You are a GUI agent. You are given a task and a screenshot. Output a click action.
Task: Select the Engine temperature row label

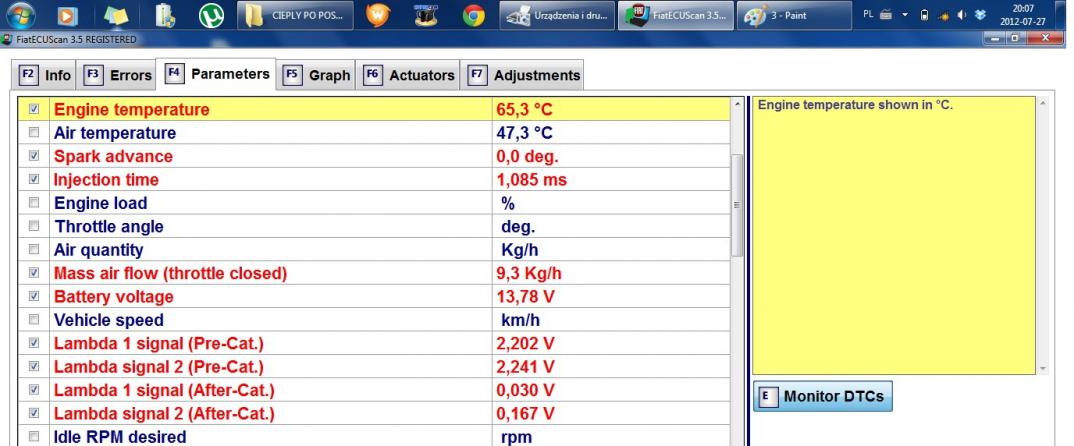(x=132, y=110)
